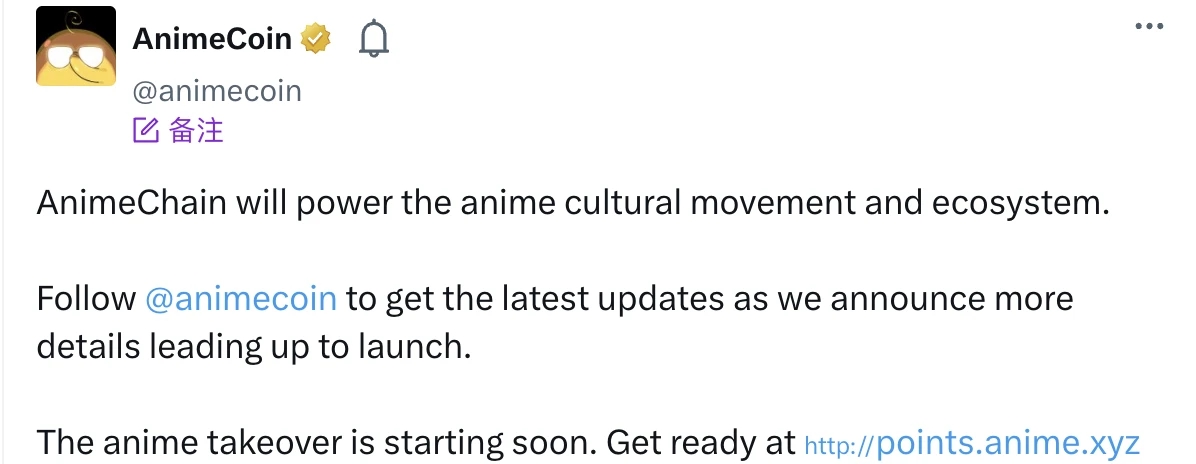1196x464 pixels.
Task: Click the gray @animecoin handle under the name
Action: point(217,91)
